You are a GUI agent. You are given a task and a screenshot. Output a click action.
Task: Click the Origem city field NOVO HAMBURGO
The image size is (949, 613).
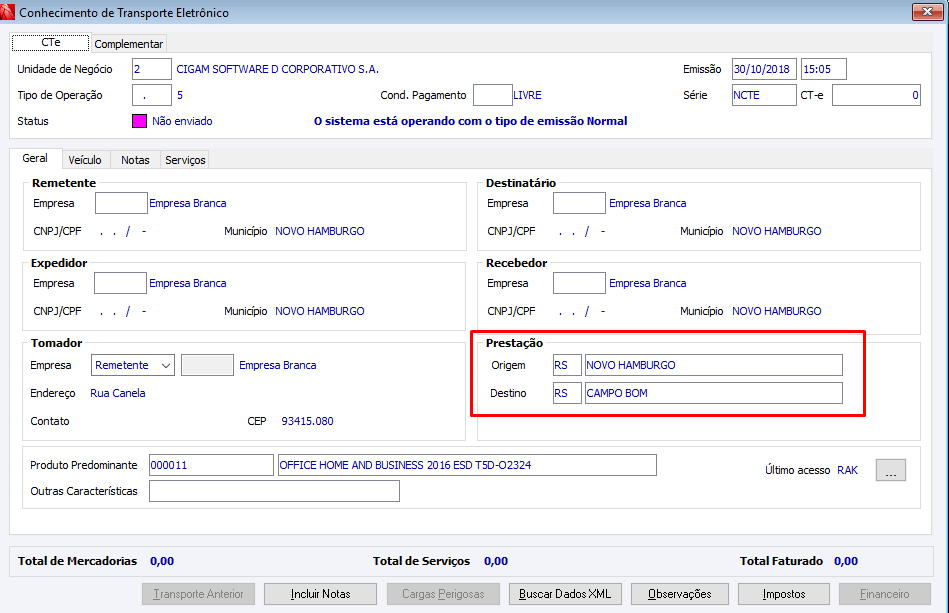click(x=714, y=365)
